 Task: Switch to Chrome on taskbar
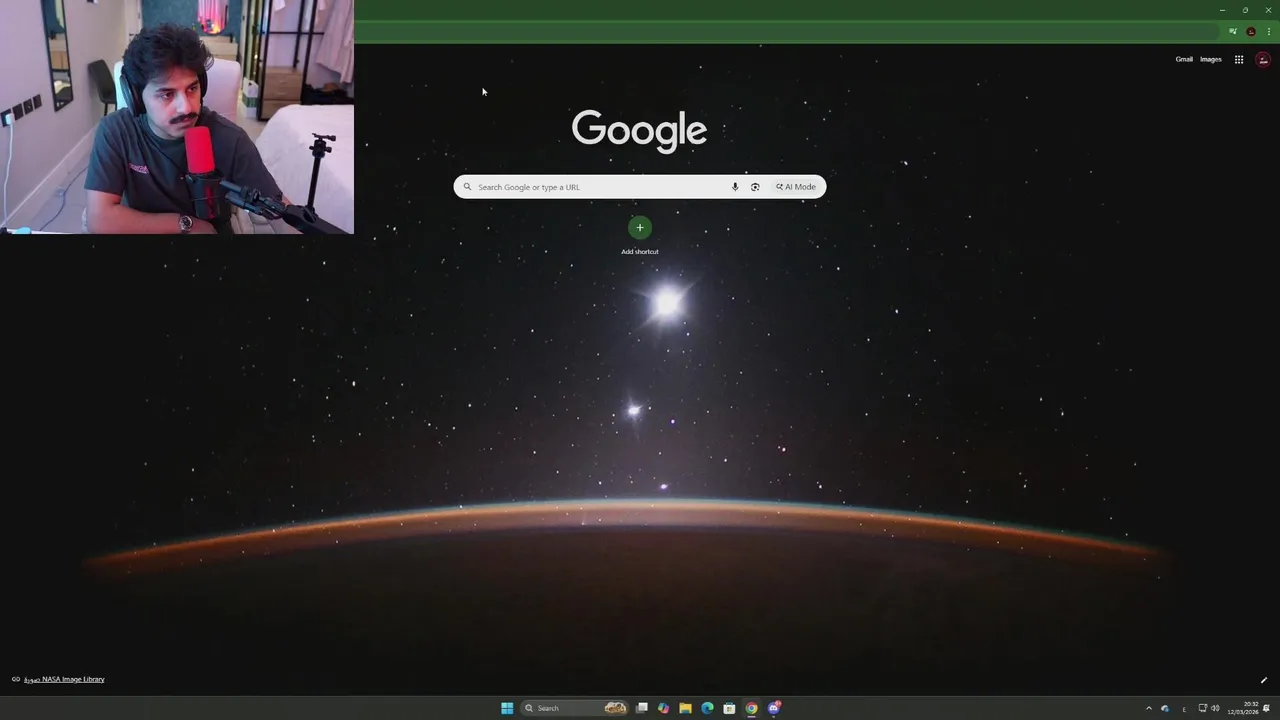click(751, 708)
